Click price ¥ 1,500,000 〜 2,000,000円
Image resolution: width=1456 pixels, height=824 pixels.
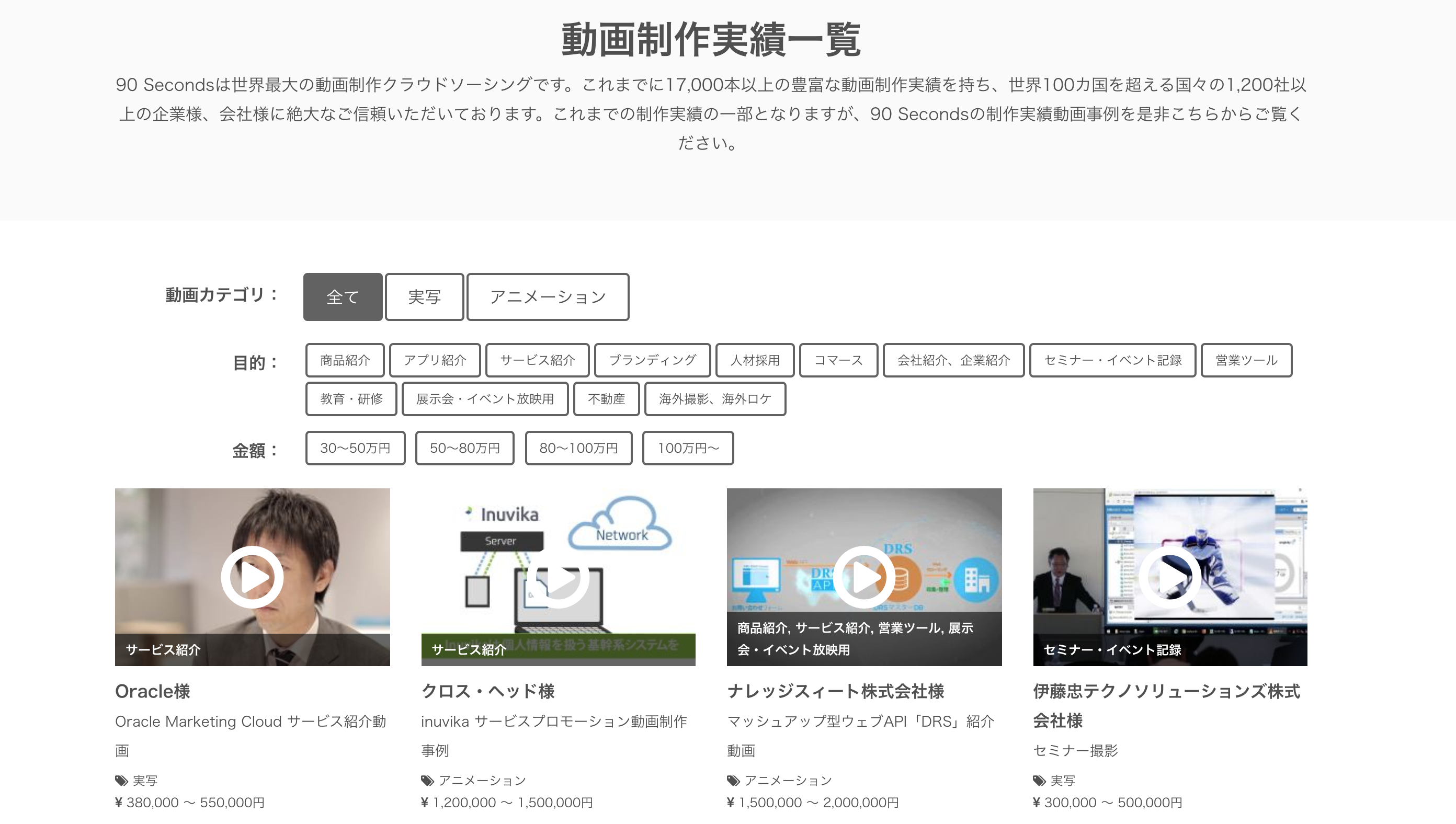pos(813,803)
